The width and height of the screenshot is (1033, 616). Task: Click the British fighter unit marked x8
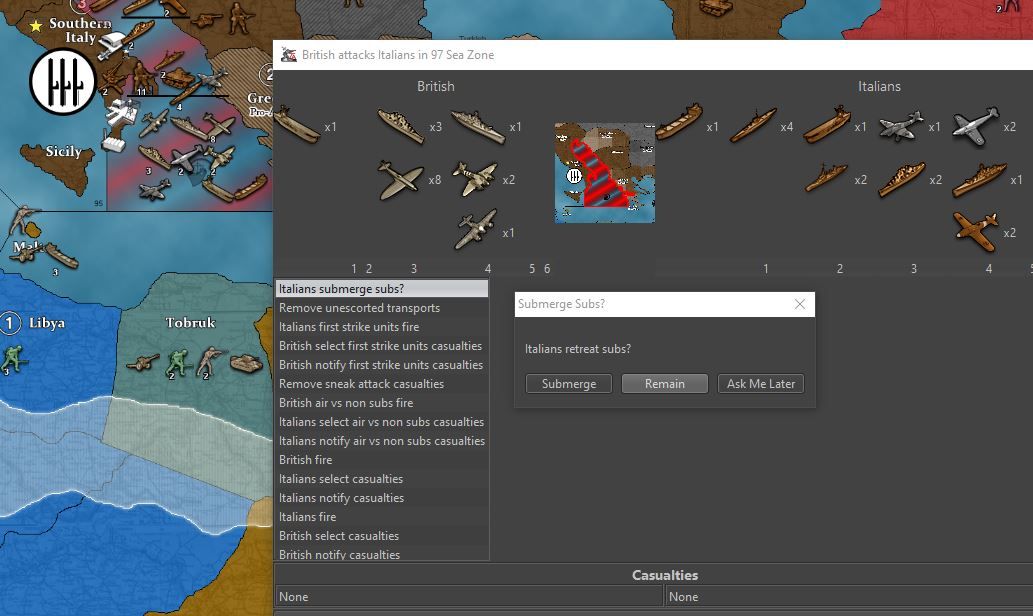pos(401,180)
